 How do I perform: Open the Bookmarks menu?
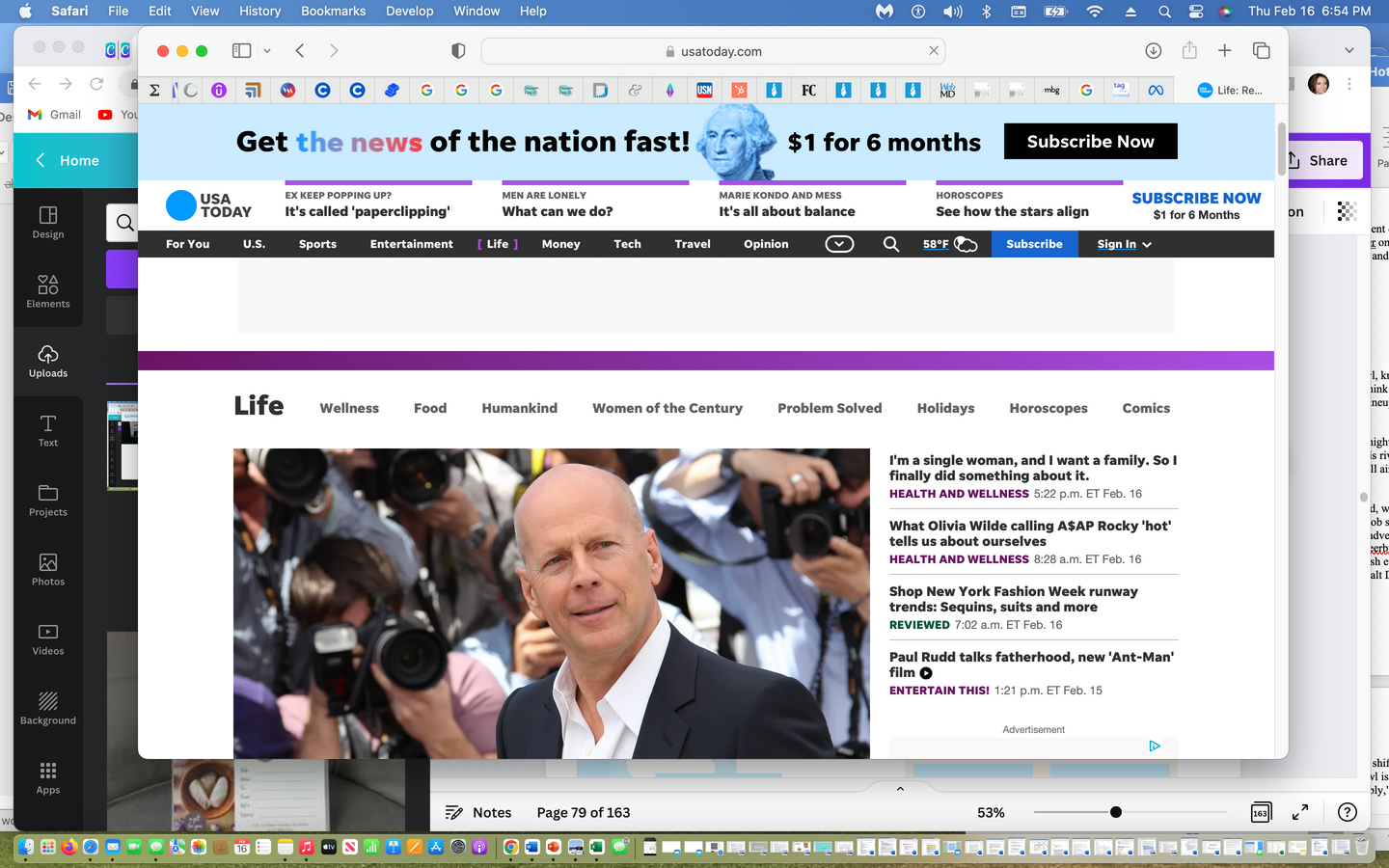[x=333, y=12]
